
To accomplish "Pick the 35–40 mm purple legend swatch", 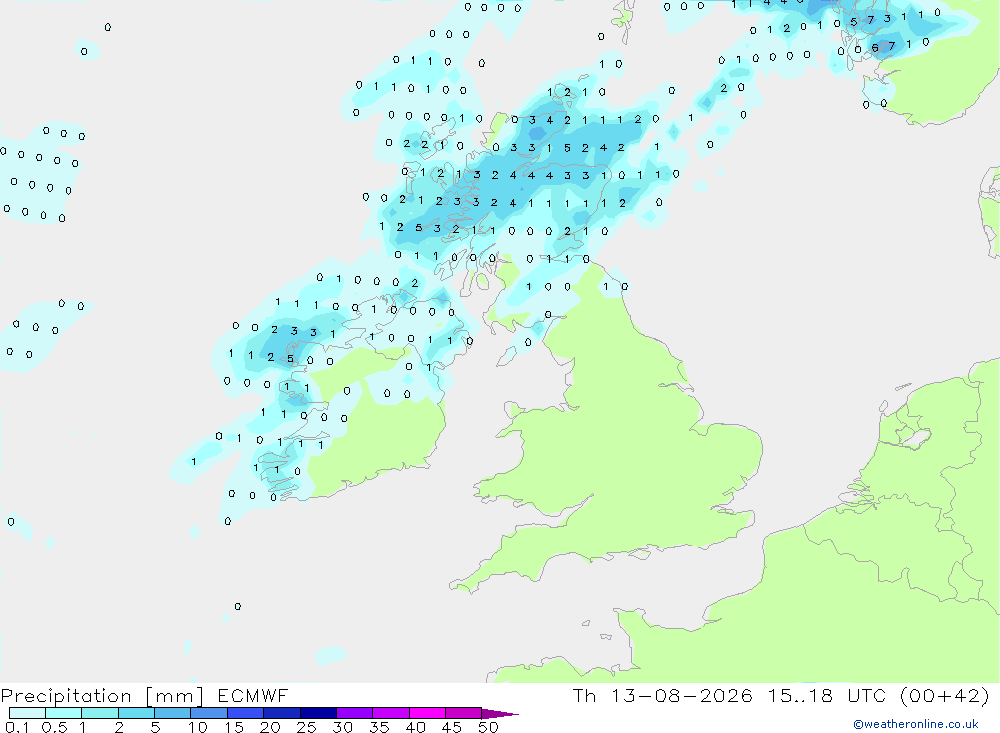I will [391, 713].
